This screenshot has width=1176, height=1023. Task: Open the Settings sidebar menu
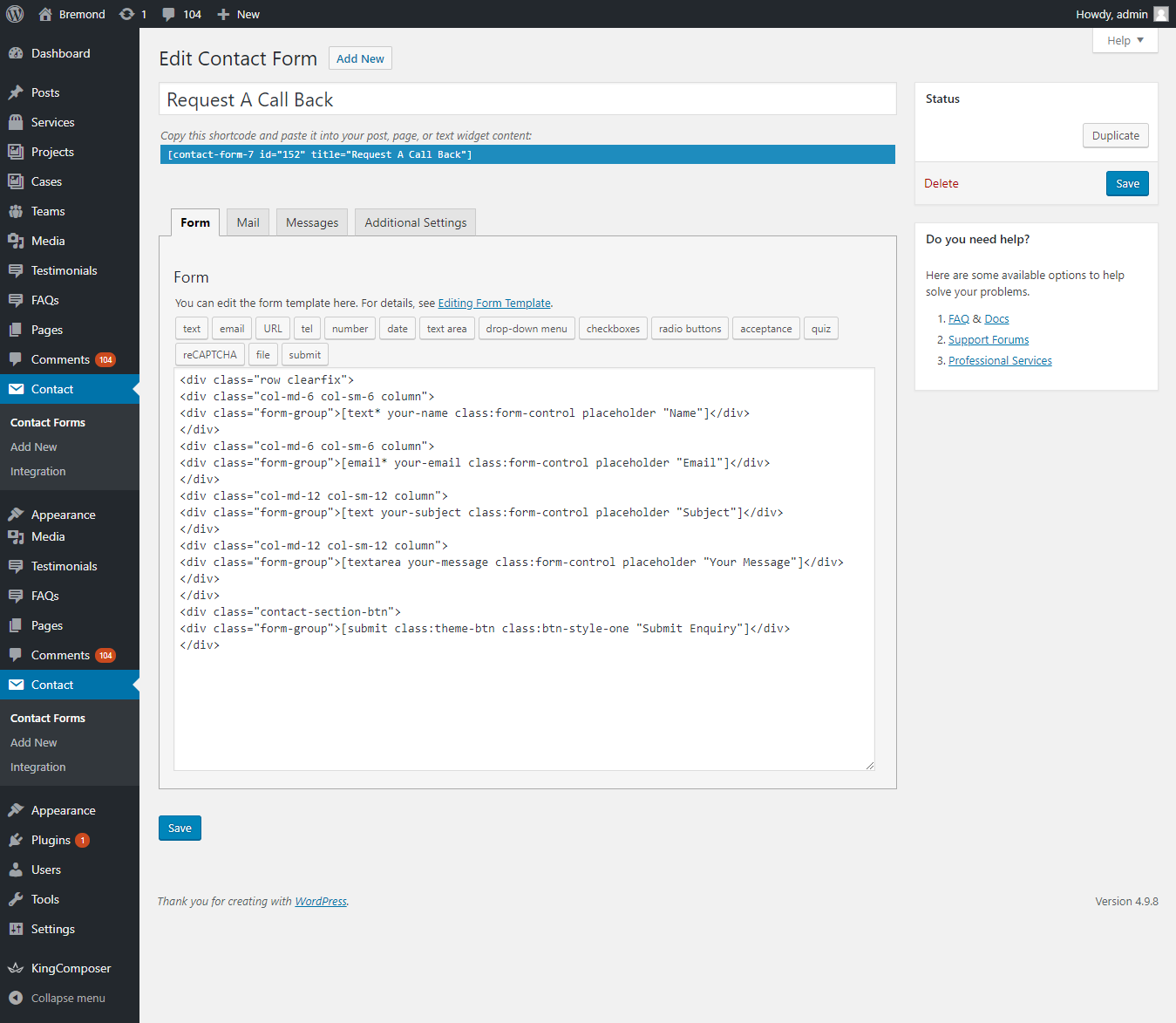click(53, 929)
